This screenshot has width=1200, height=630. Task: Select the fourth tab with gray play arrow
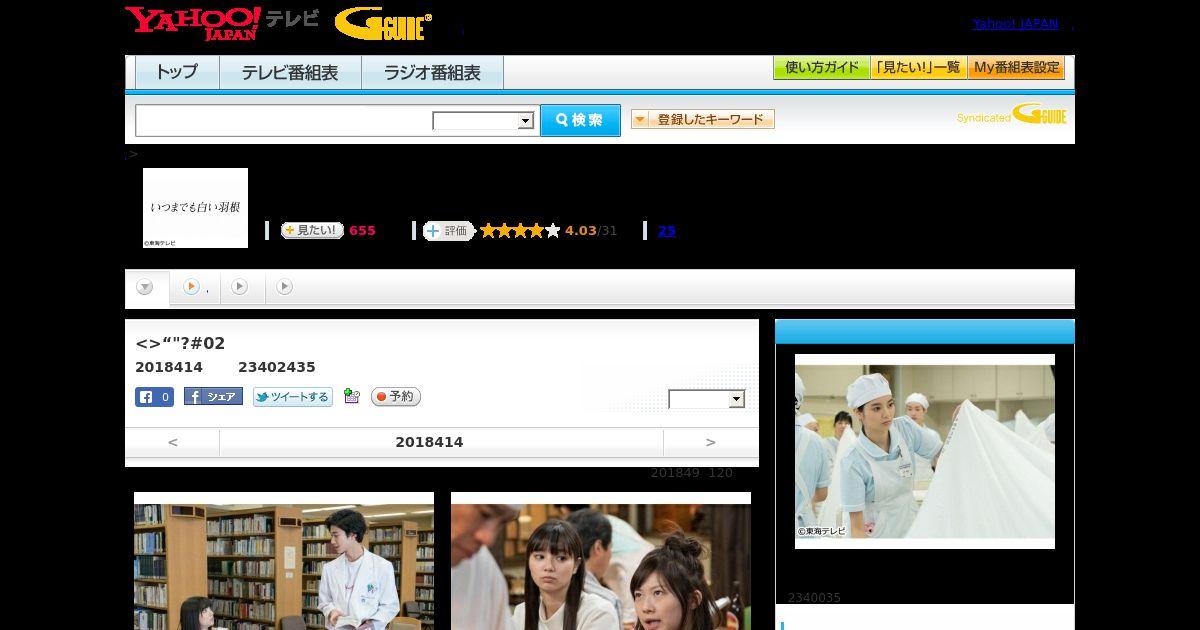(284, 287)
